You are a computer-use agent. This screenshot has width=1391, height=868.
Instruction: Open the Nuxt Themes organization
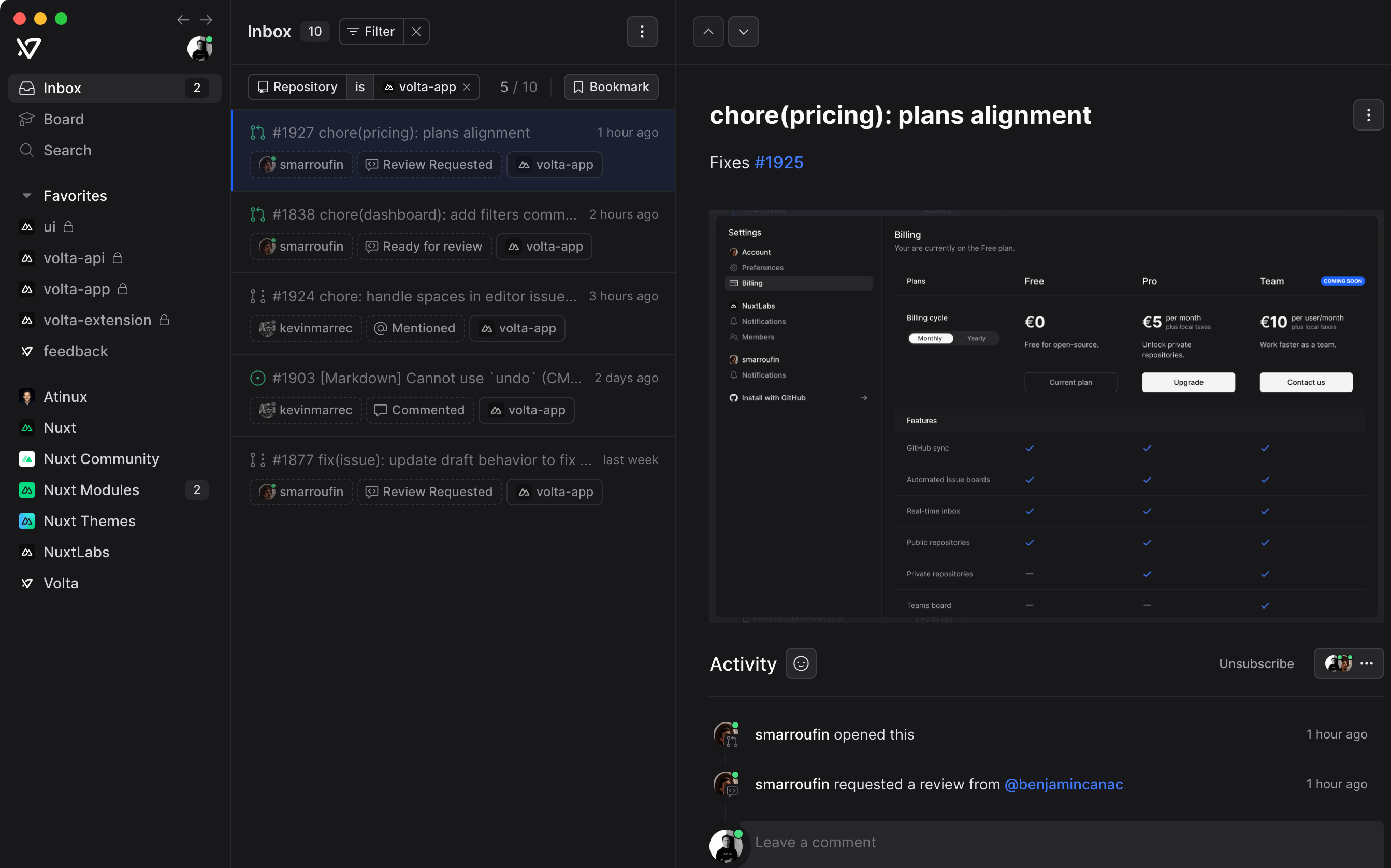click(x=115, y=520)
